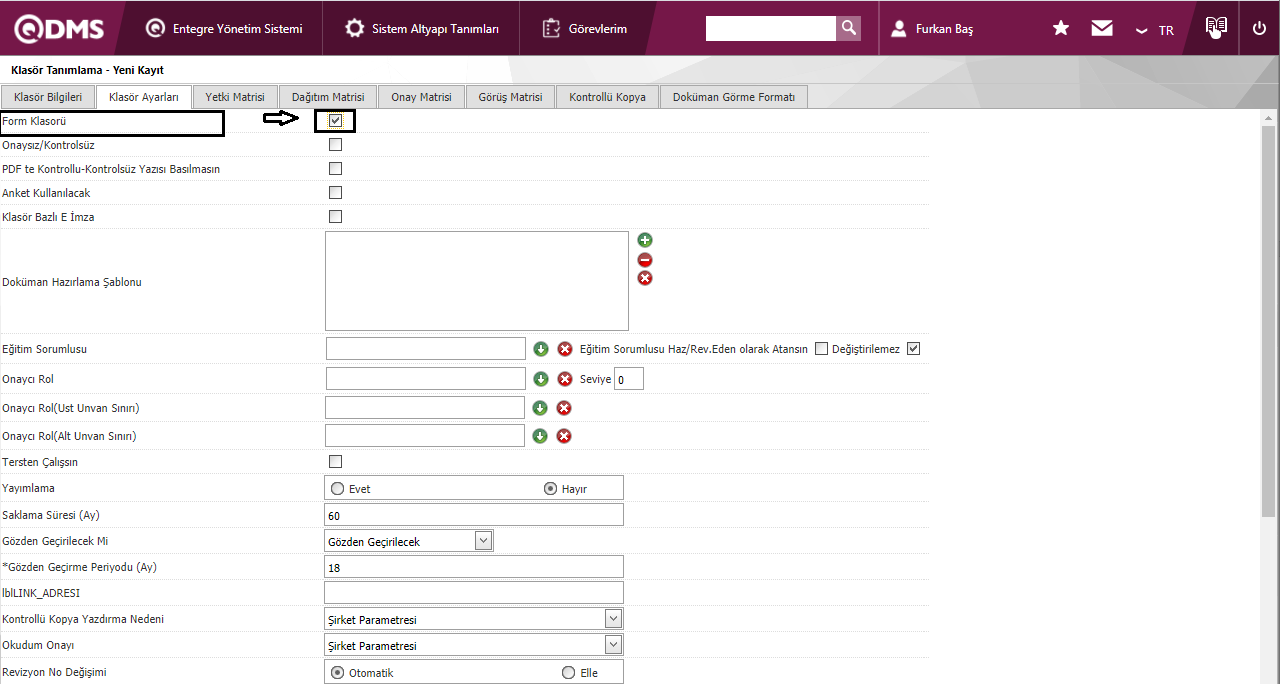Click the Furkan Baş user name
The image size is (1280, 685).
coord(944,29)
